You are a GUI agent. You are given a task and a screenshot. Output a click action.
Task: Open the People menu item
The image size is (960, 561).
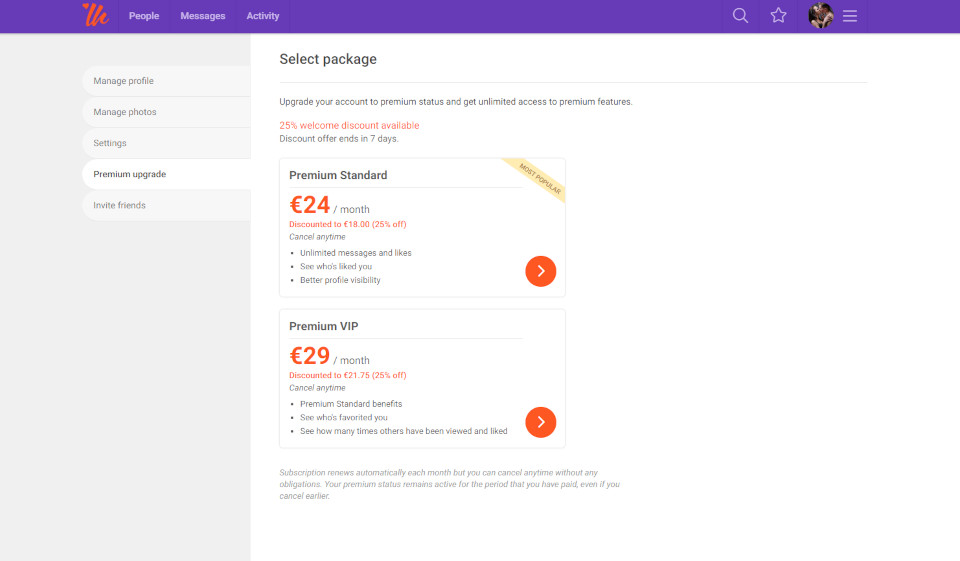(144, 16)
